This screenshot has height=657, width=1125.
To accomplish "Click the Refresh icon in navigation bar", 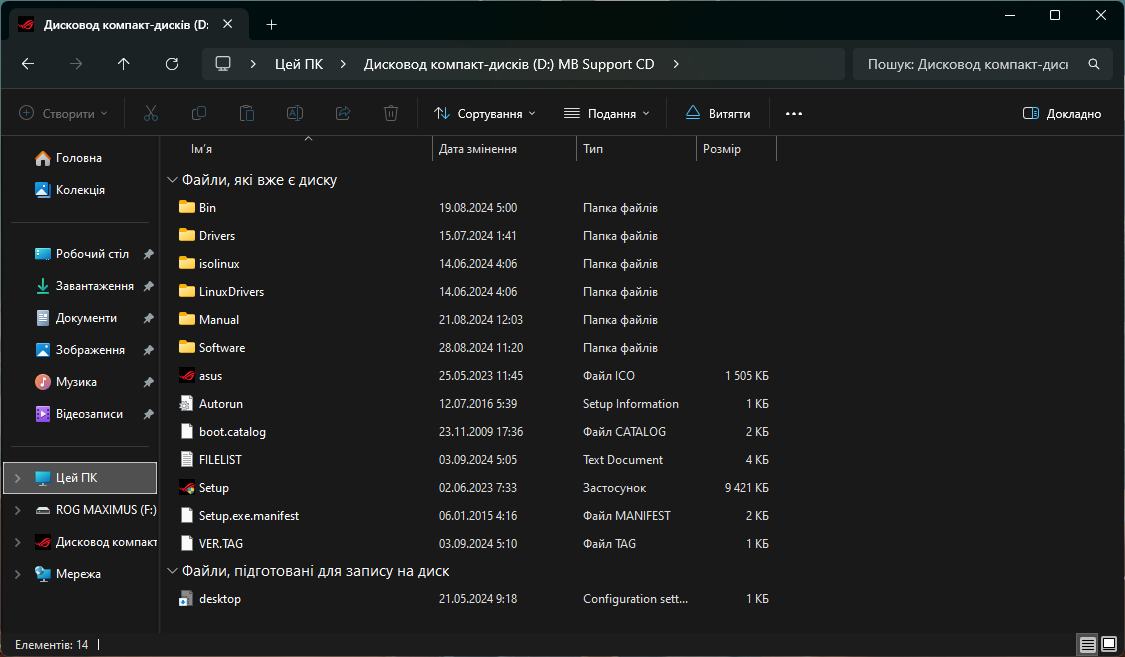I will click(172, 64).
